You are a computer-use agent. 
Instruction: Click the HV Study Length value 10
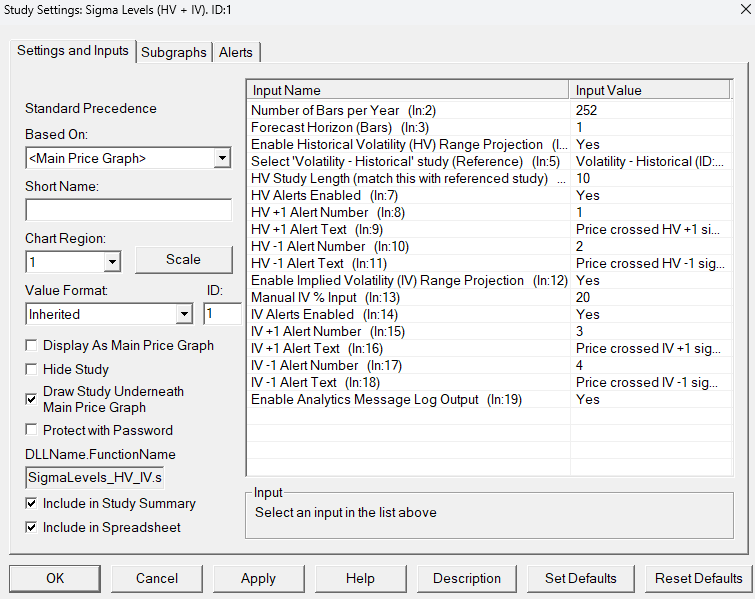pos(583,179)
